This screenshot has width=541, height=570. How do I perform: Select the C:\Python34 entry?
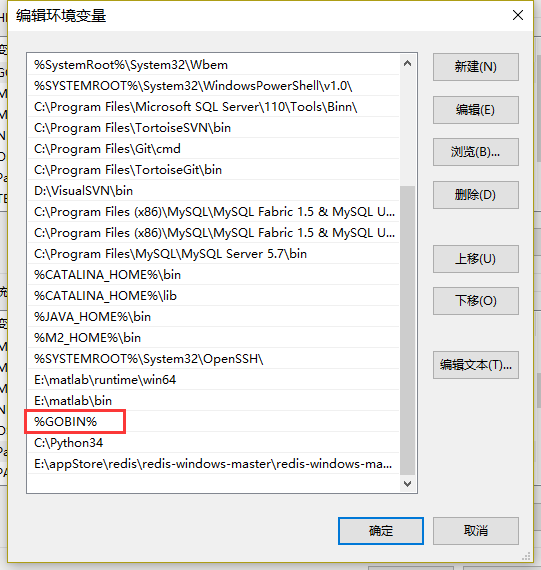tap(213, 443)
